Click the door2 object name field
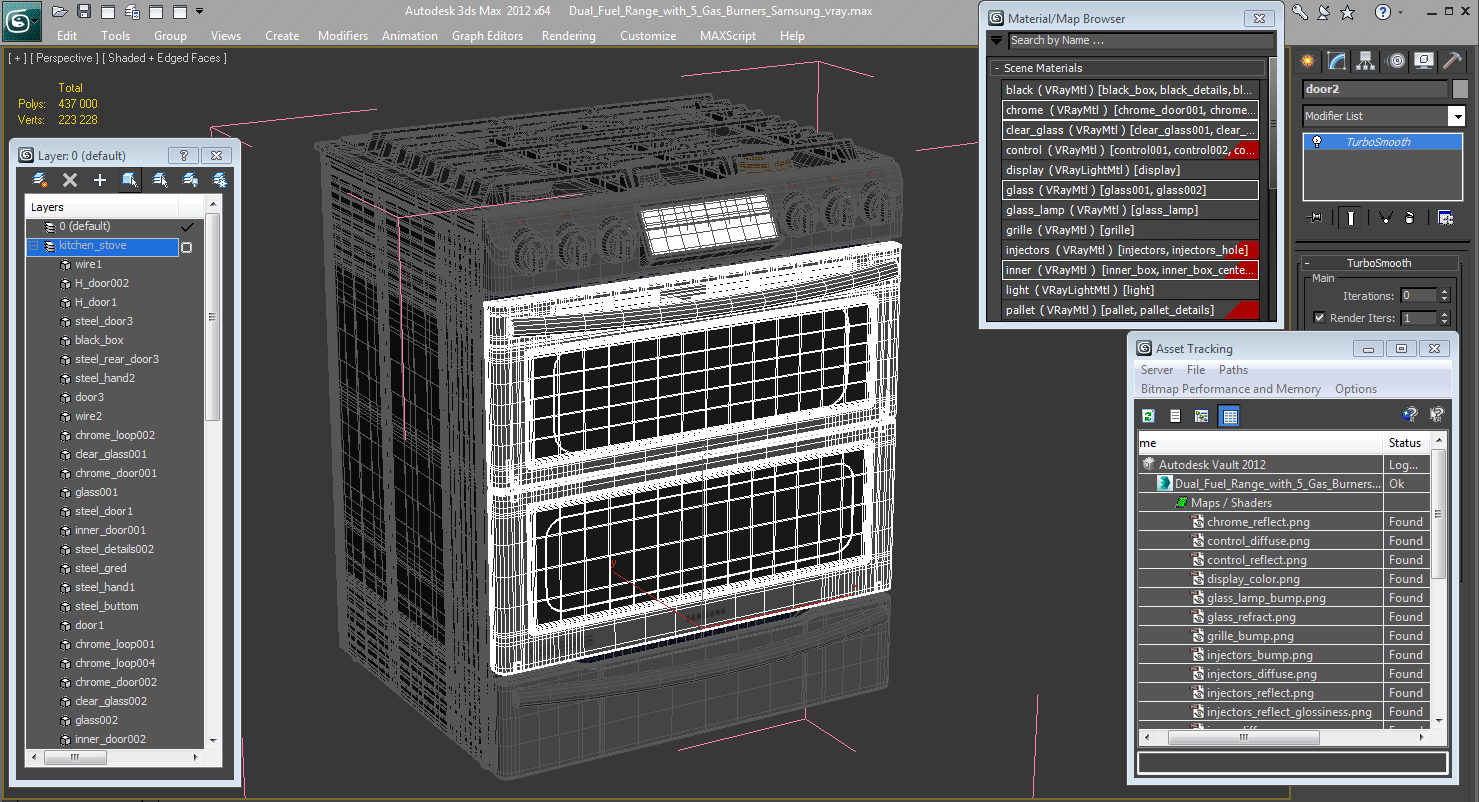Image resolution: width=1479 pixels, height=802 pixels. point(1376,90)
